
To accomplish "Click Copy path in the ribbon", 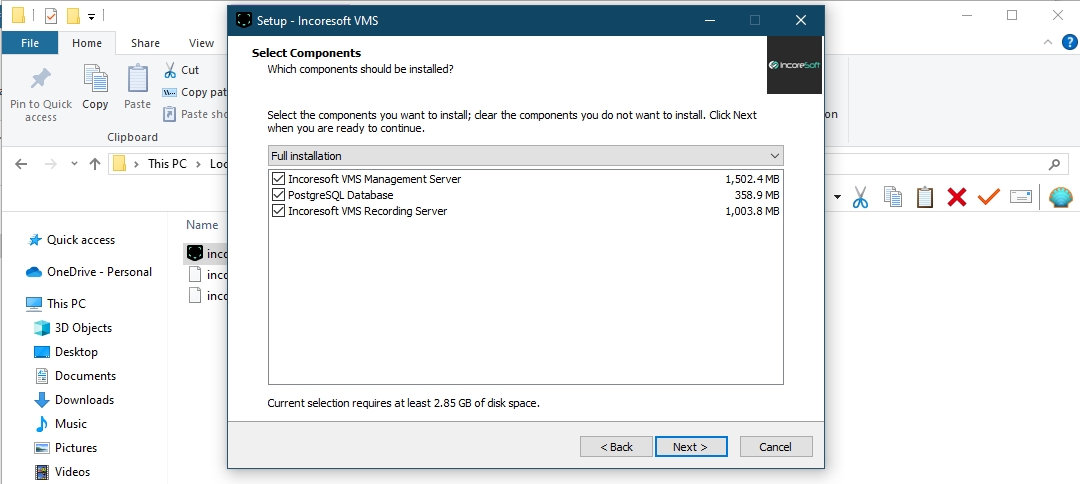I will (x=195, y=92).
